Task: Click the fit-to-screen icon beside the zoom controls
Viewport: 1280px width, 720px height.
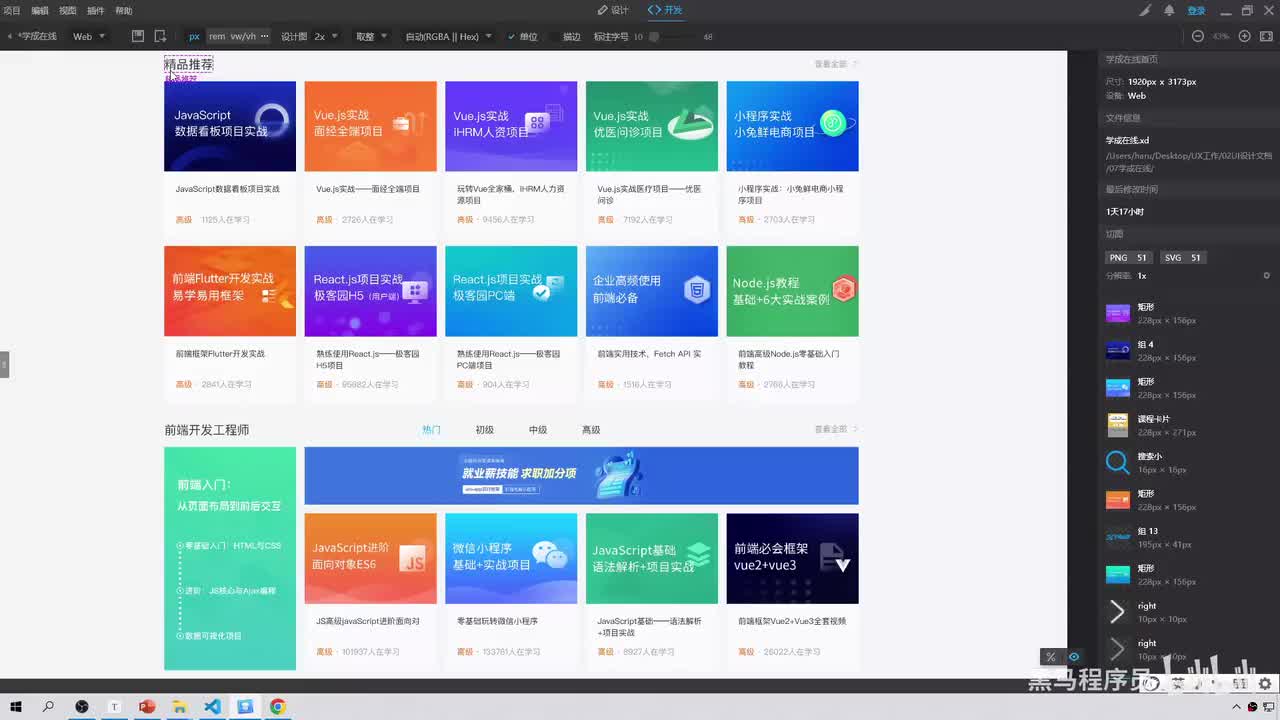Action: 1266,36
